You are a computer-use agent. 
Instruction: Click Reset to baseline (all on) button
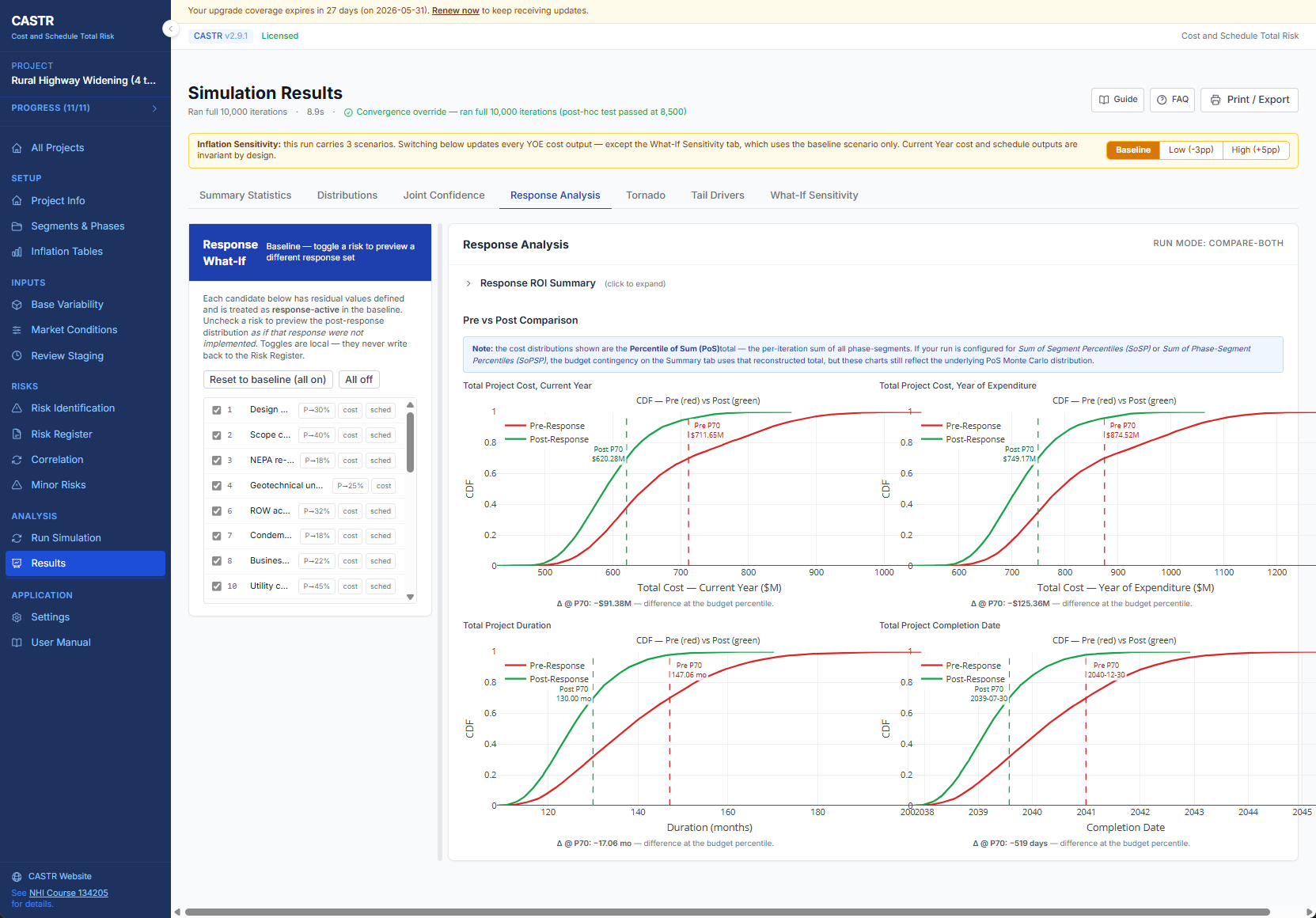267,380
